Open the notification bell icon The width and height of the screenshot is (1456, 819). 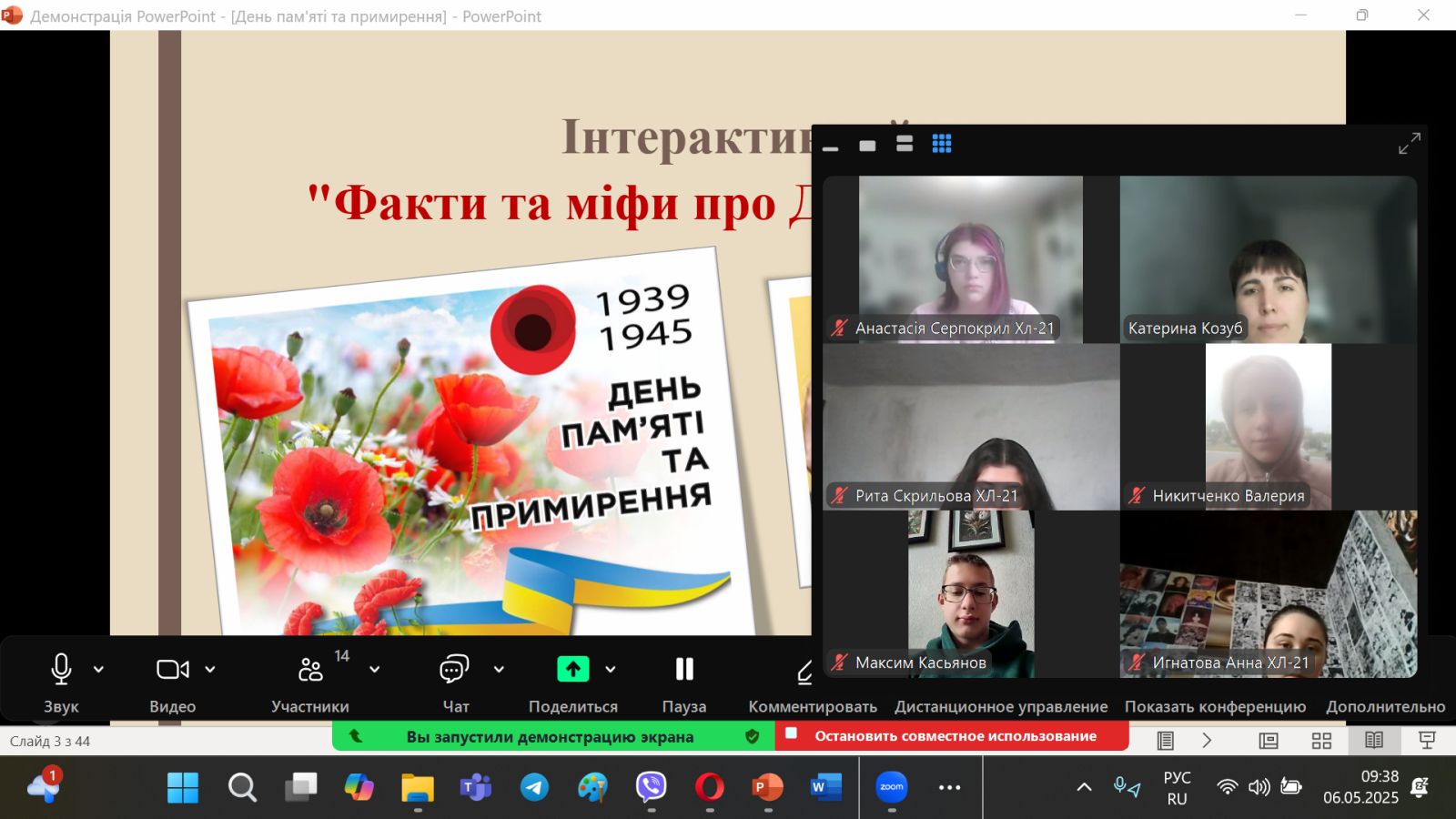(x=1420, y=787)
